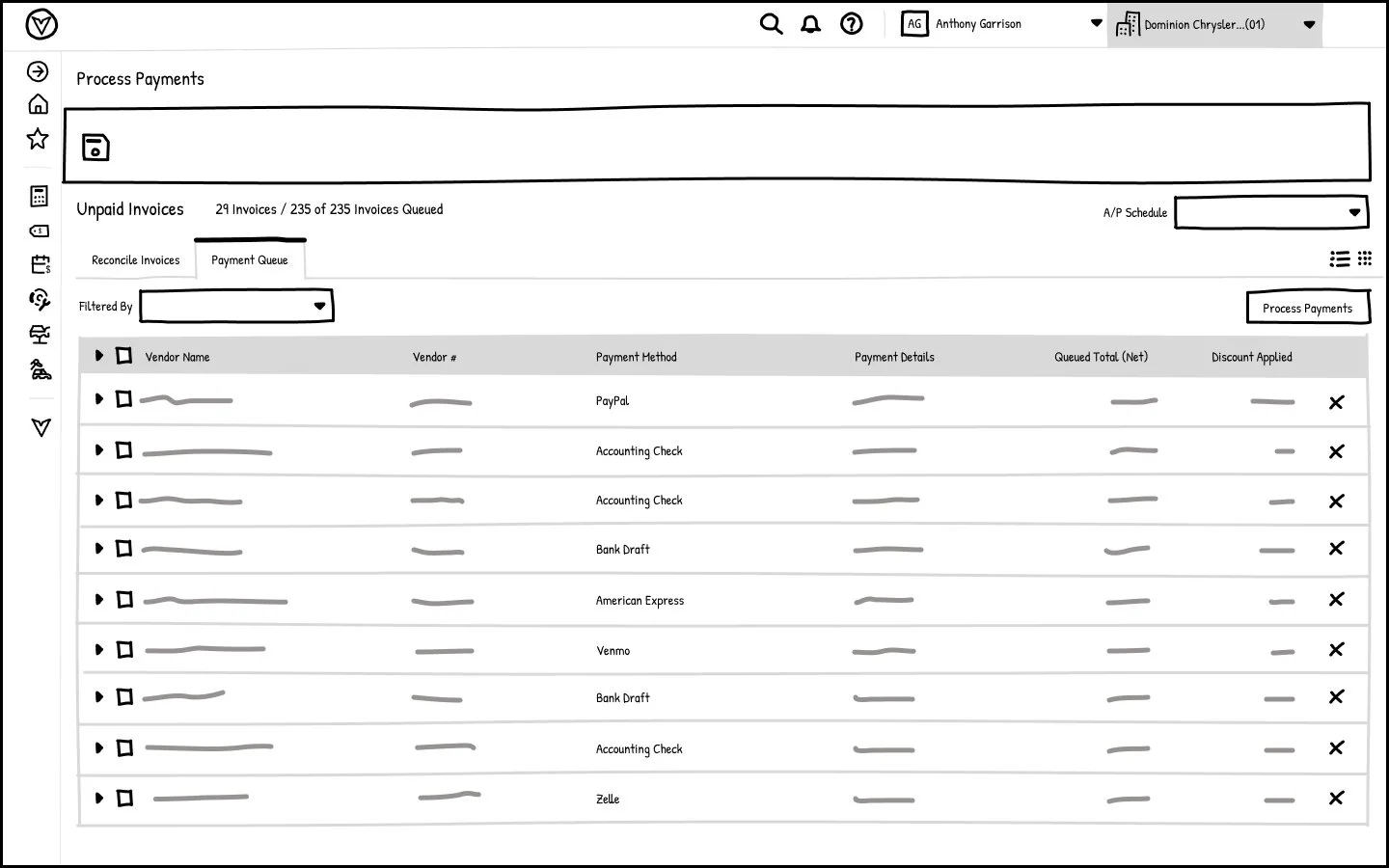Sort by Vendor # column header

click(435, 357)
